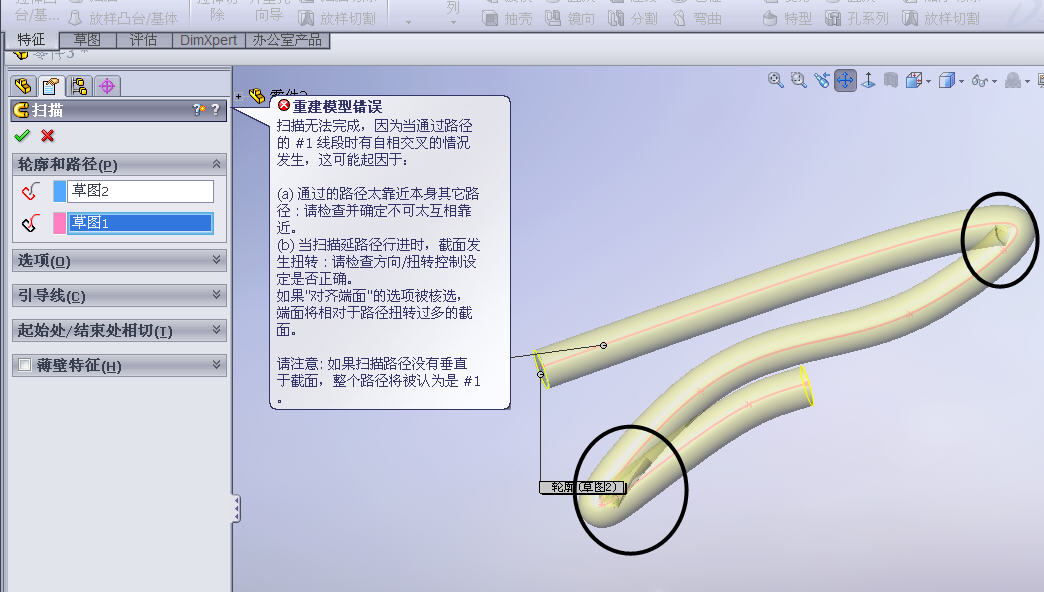This screenshot has width=1044, height=592.
Task: Click the 特型 freeform tool icon
Action: click(x=770, y=19)
